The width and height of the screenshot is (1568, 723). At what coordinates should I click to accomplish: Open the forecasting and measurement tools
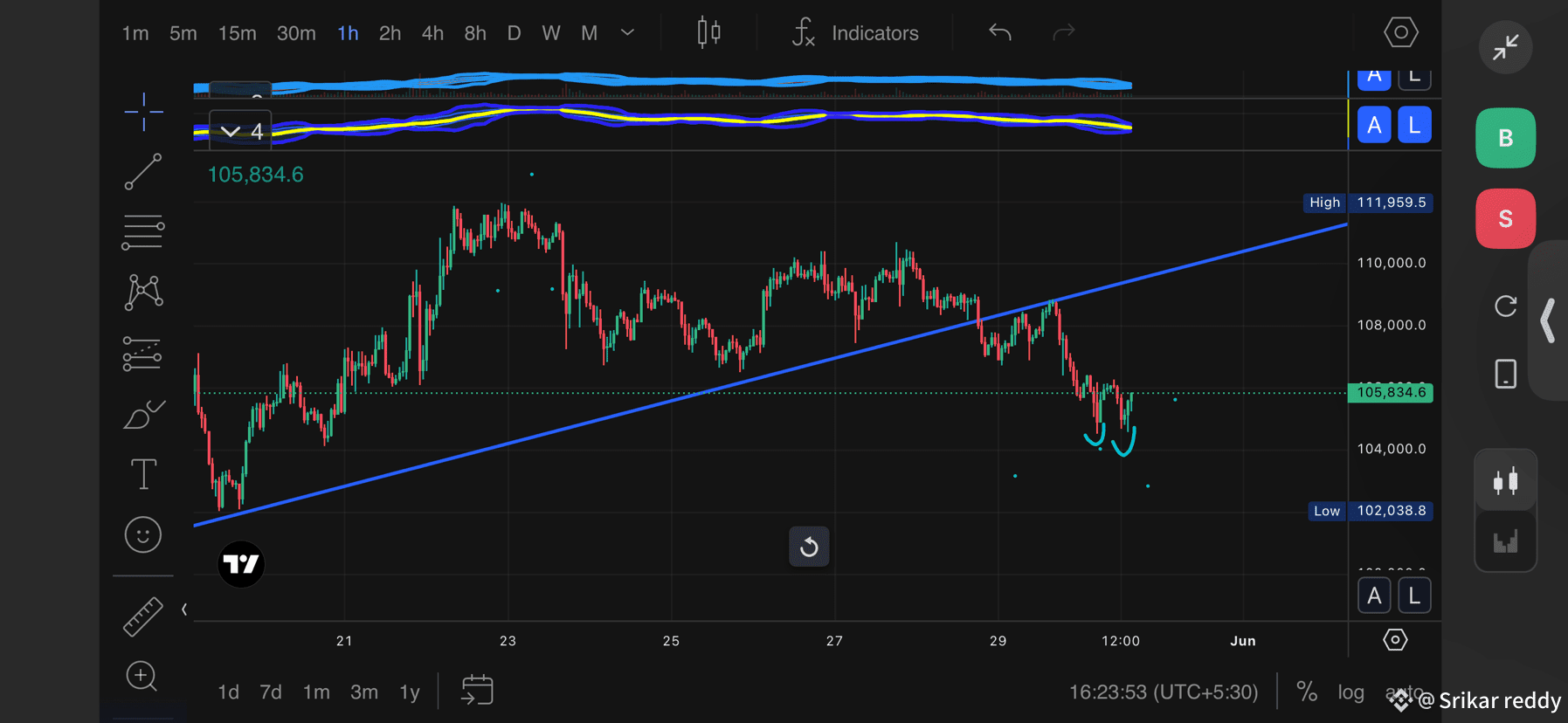142,354
